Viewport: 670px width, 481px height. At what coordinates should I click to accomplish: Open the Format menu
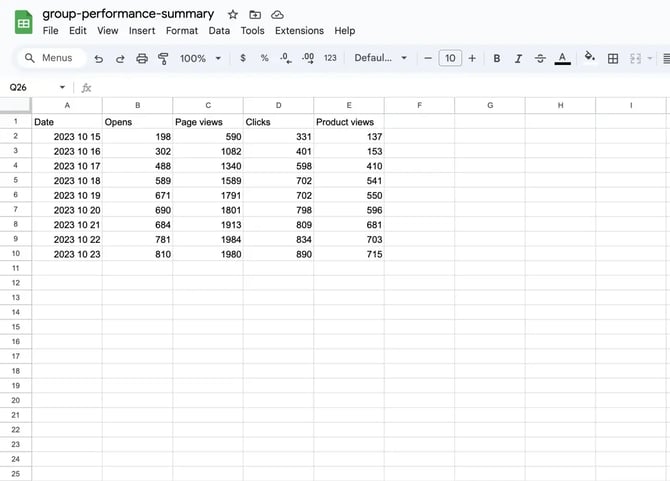tap(182, 31)
